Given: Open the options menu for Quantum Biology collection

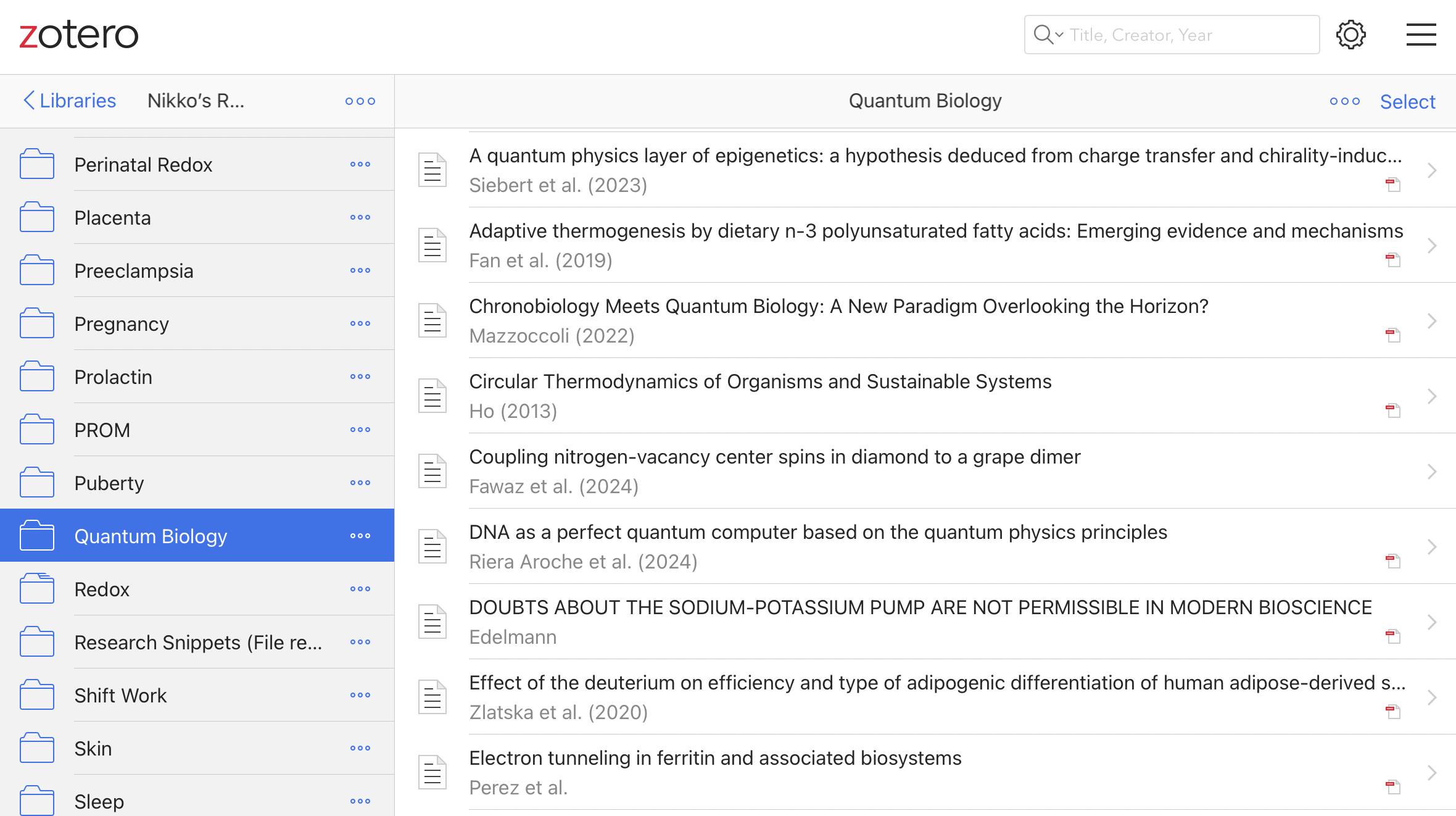Looking at the screenshot, I should pyautogui.click(x=360, y=536).
